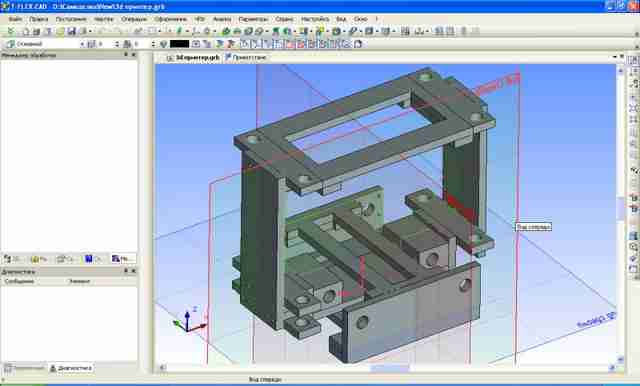Click the coordinate axes triad in 3D view
This screenshot has width=640, height=386.
point(189,320)
